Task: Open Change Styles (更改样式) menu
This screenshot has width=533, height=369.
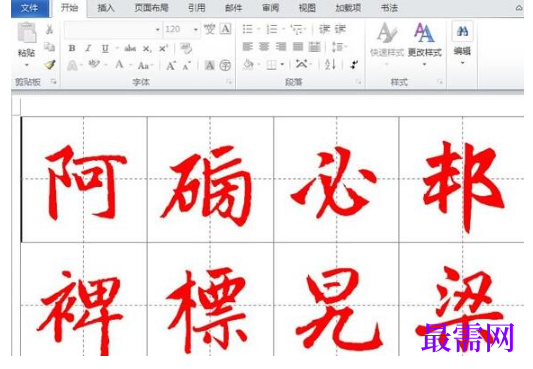Action: 424,43
